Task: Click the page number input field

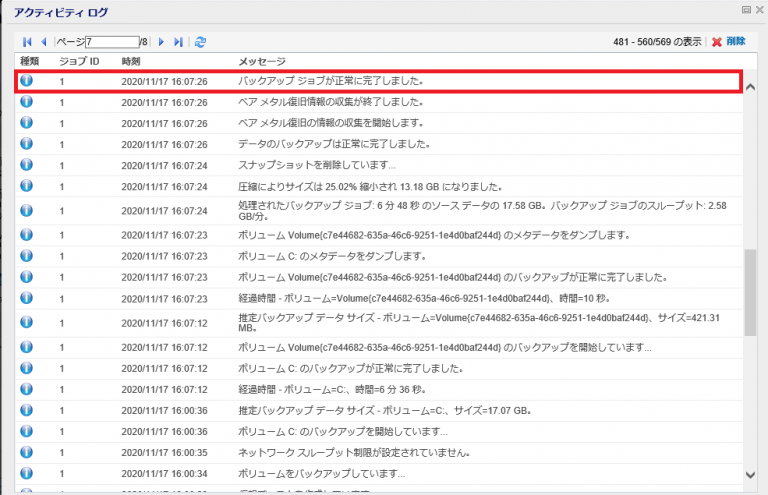Action: pos(111,42)
